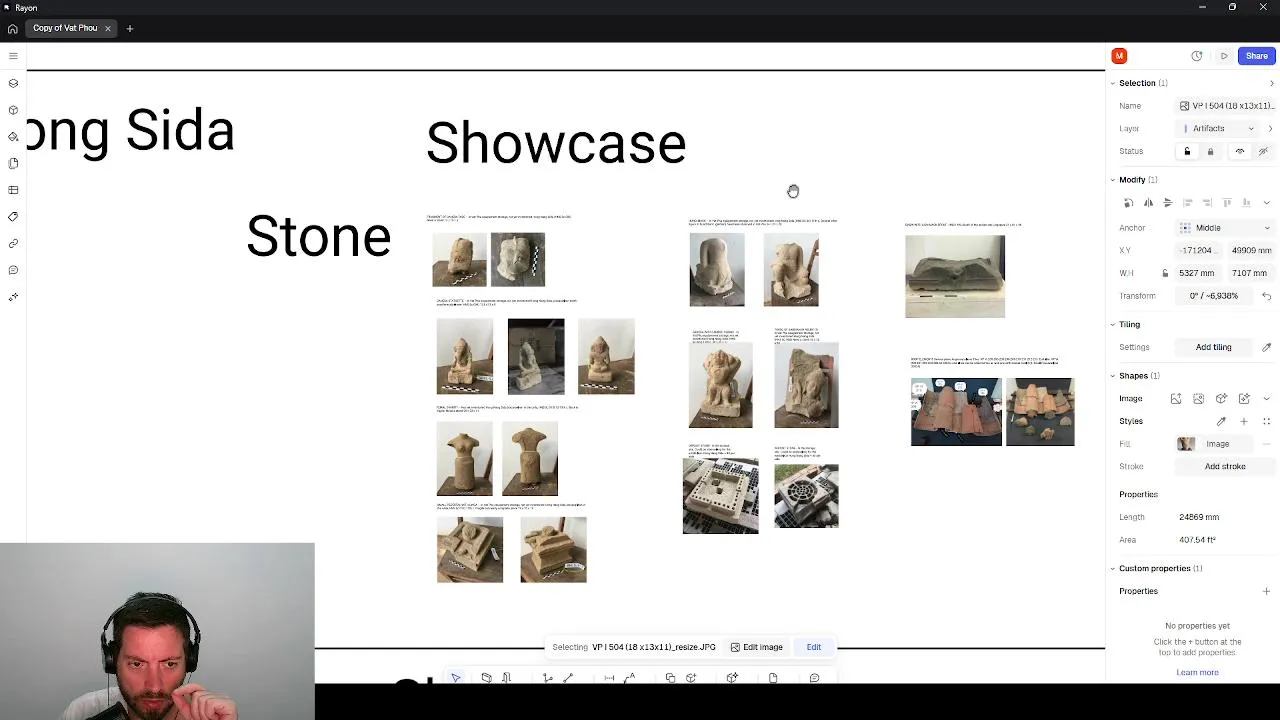1280x720 pixels.
Task: Open the styles grid icon
Action: click(x=1266, y=421)
